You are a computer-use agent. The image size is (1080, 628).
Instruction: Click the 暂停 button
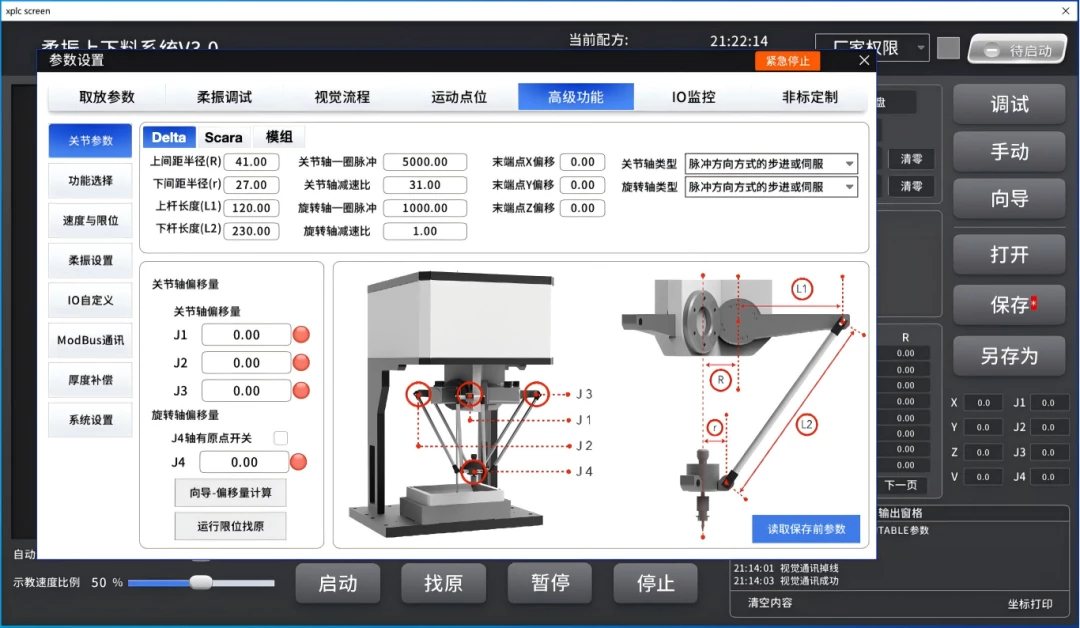(550, 583)
